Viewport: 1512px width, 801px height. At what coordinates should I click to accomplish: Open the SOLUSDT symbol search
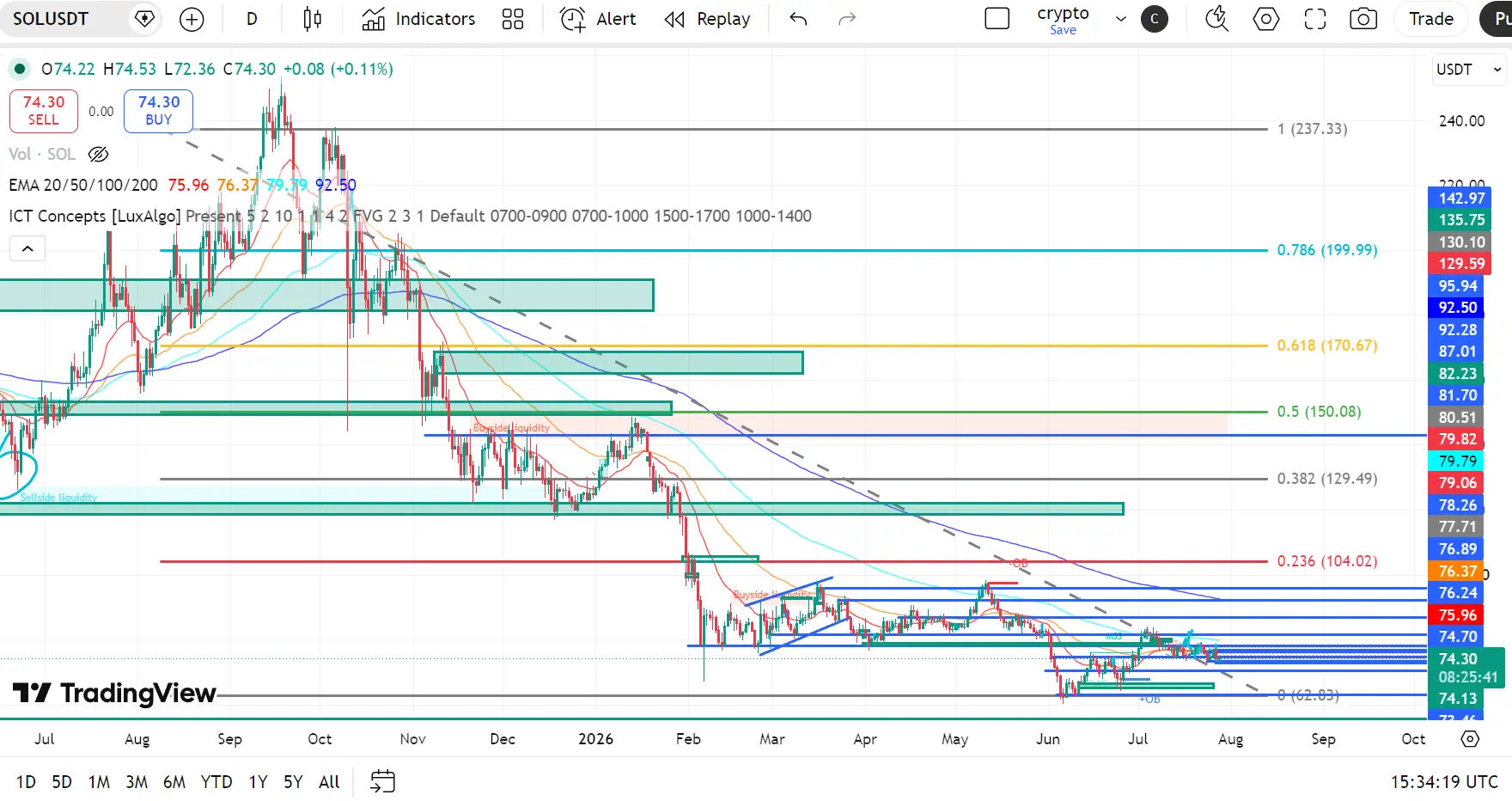[x=51, y=19]
